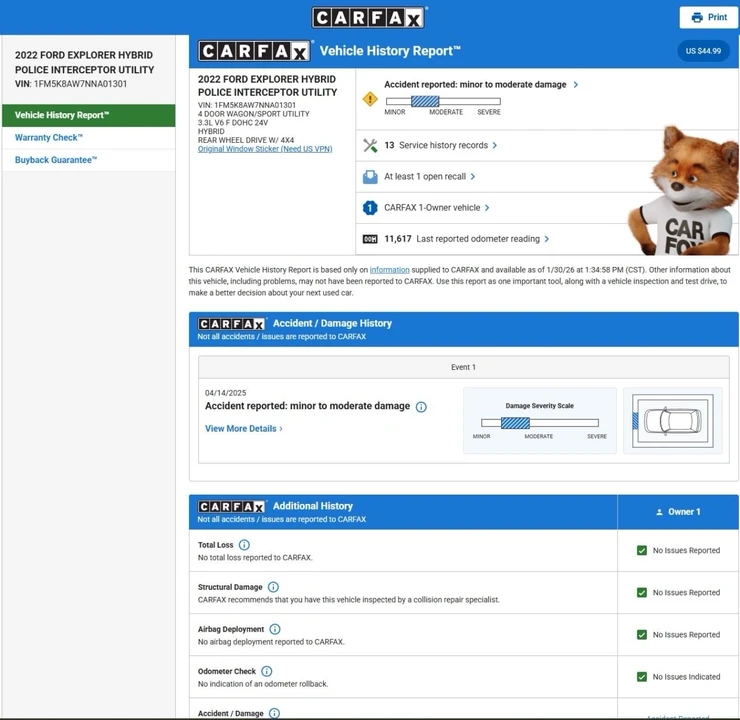Expand 13 Service history records chevron
This screenshot has height=720, width=740.
point(495,145)
